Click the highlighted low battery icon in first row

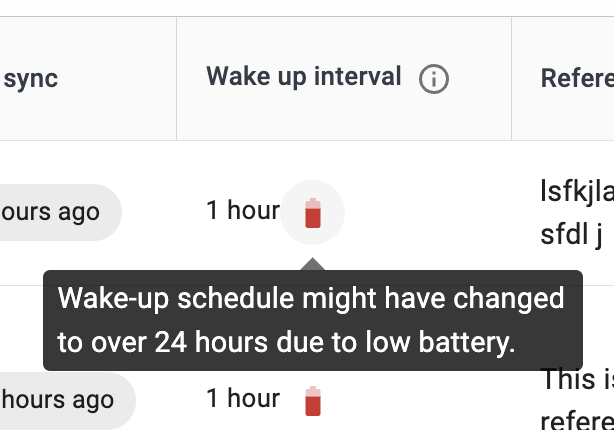312,212
